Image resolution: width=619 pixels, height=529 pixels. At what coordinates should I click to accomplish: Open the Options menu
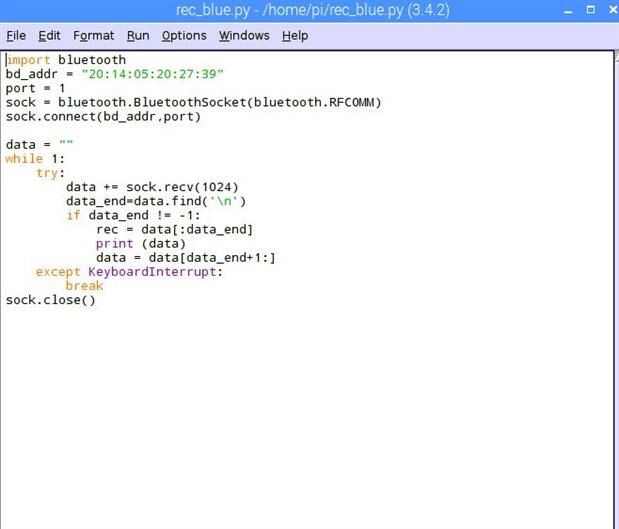coord(184,36)
